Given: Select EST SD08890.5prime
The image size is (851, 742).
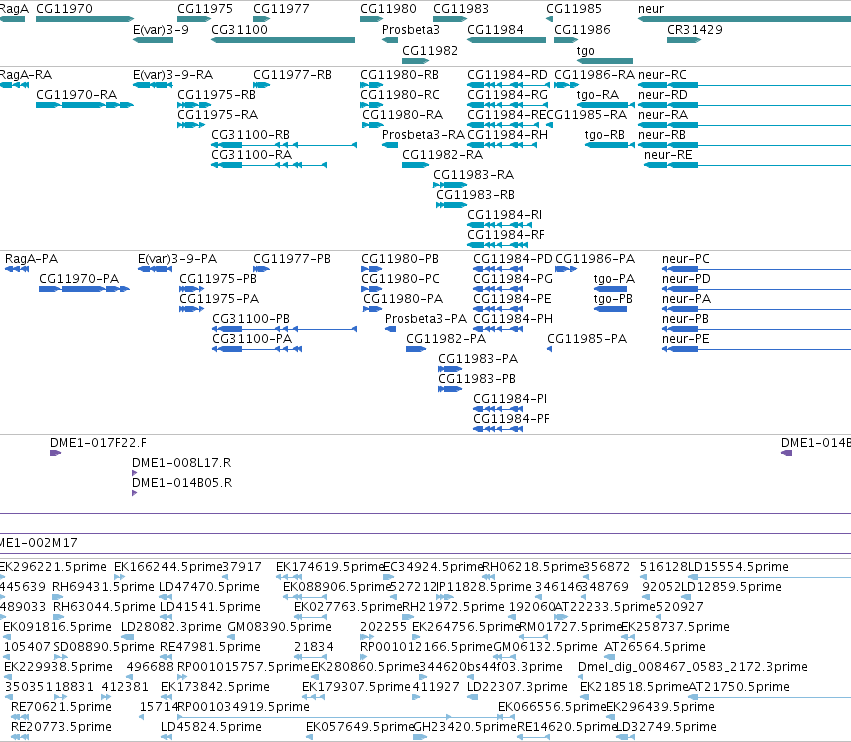Looking at the screenshot, I should point(104,647).
